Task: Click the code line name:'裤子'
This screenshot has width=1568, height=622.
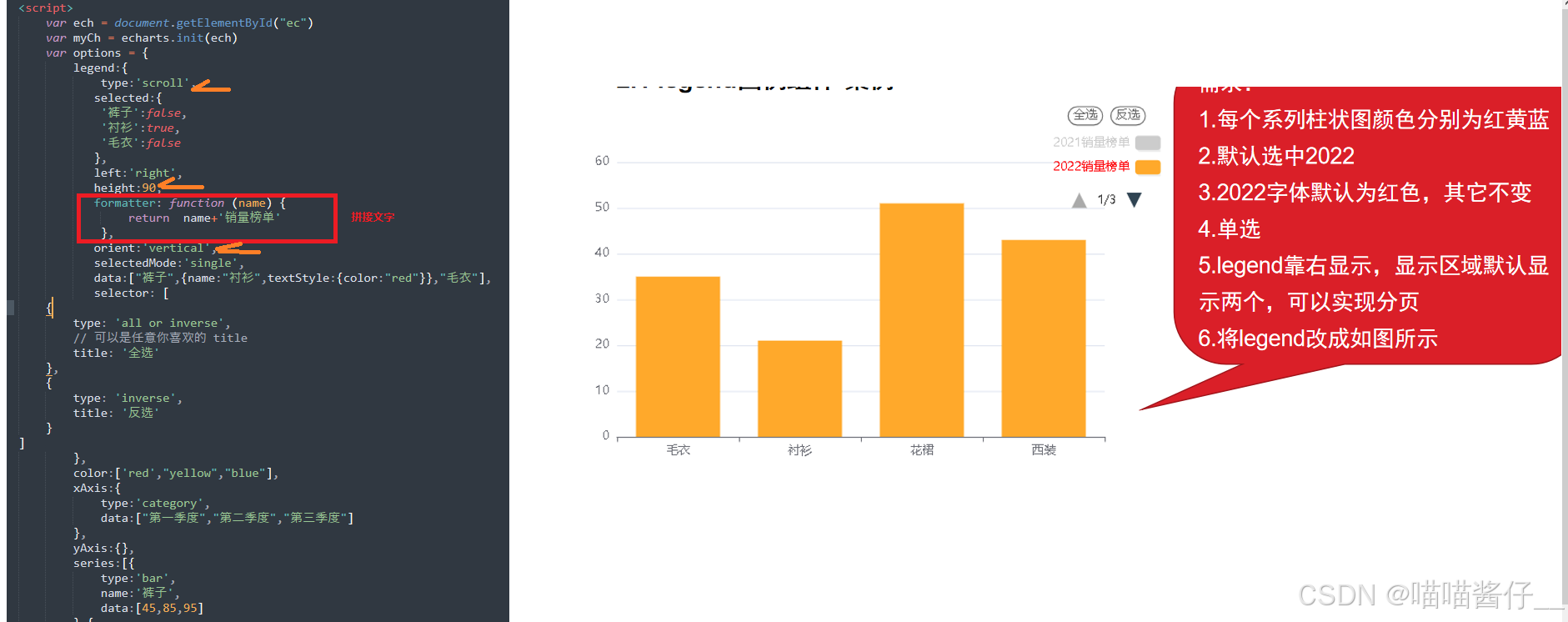Action: point(140,594)
